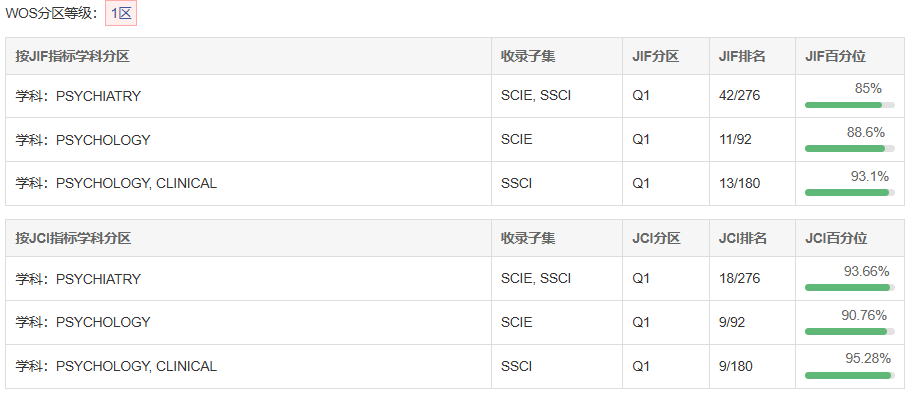
Task: Select PSYCHOLOGY, CLINICAL row in JCI table
Action: (455, 367)
